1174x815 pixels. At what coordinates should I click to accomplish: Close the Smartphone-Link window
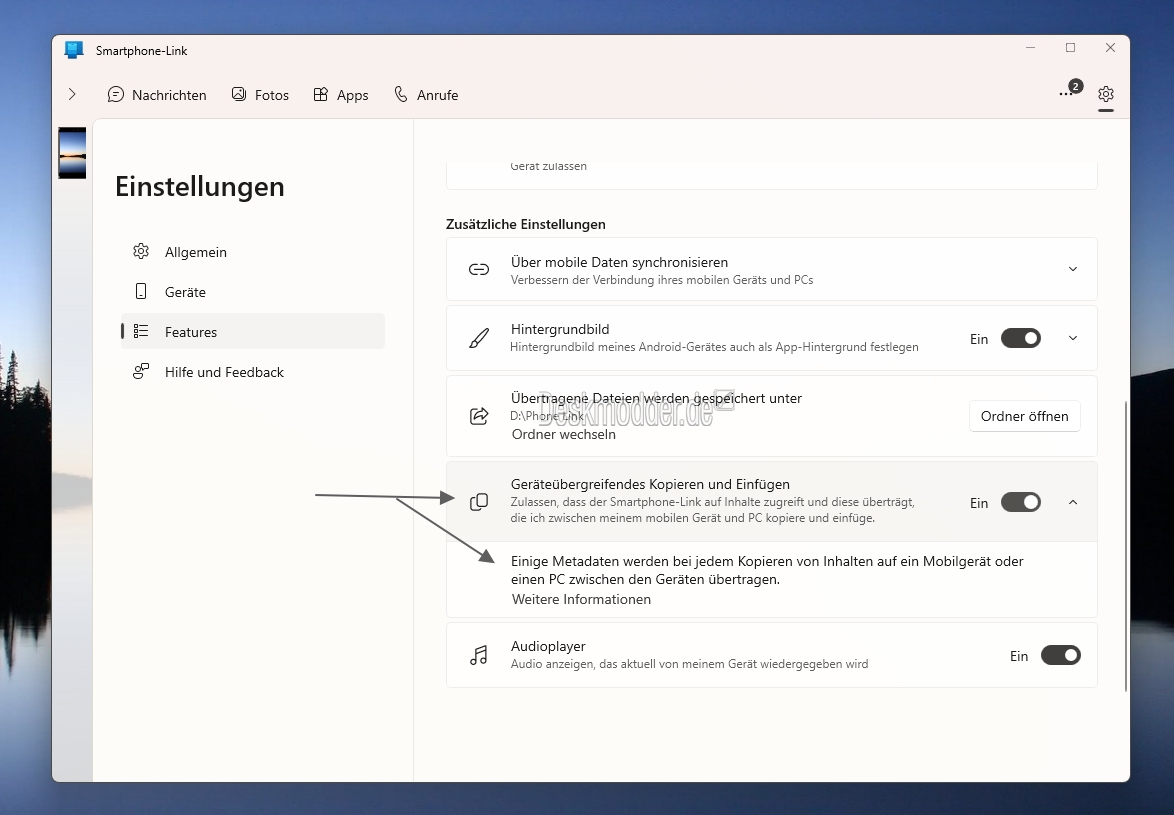point(1110,48)
